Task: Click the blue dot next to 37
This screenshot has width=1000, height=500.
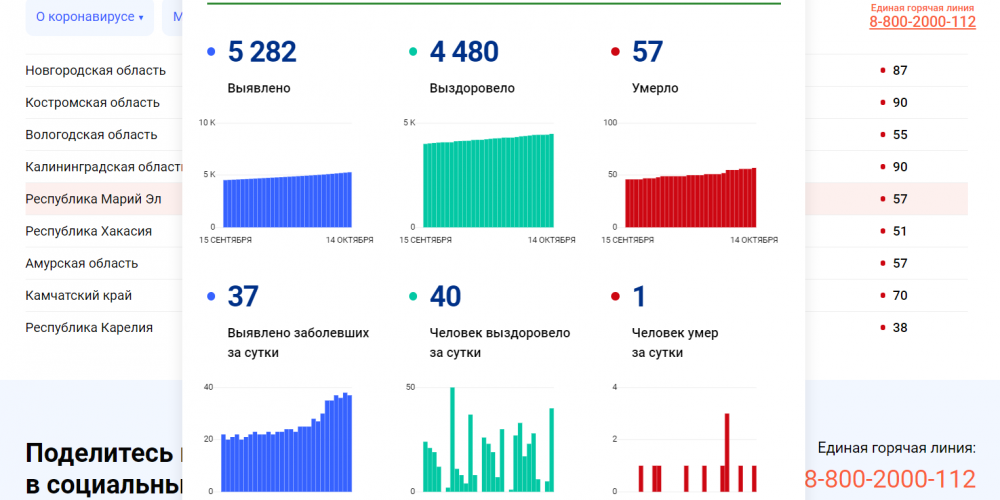Action: click(210, 297)
